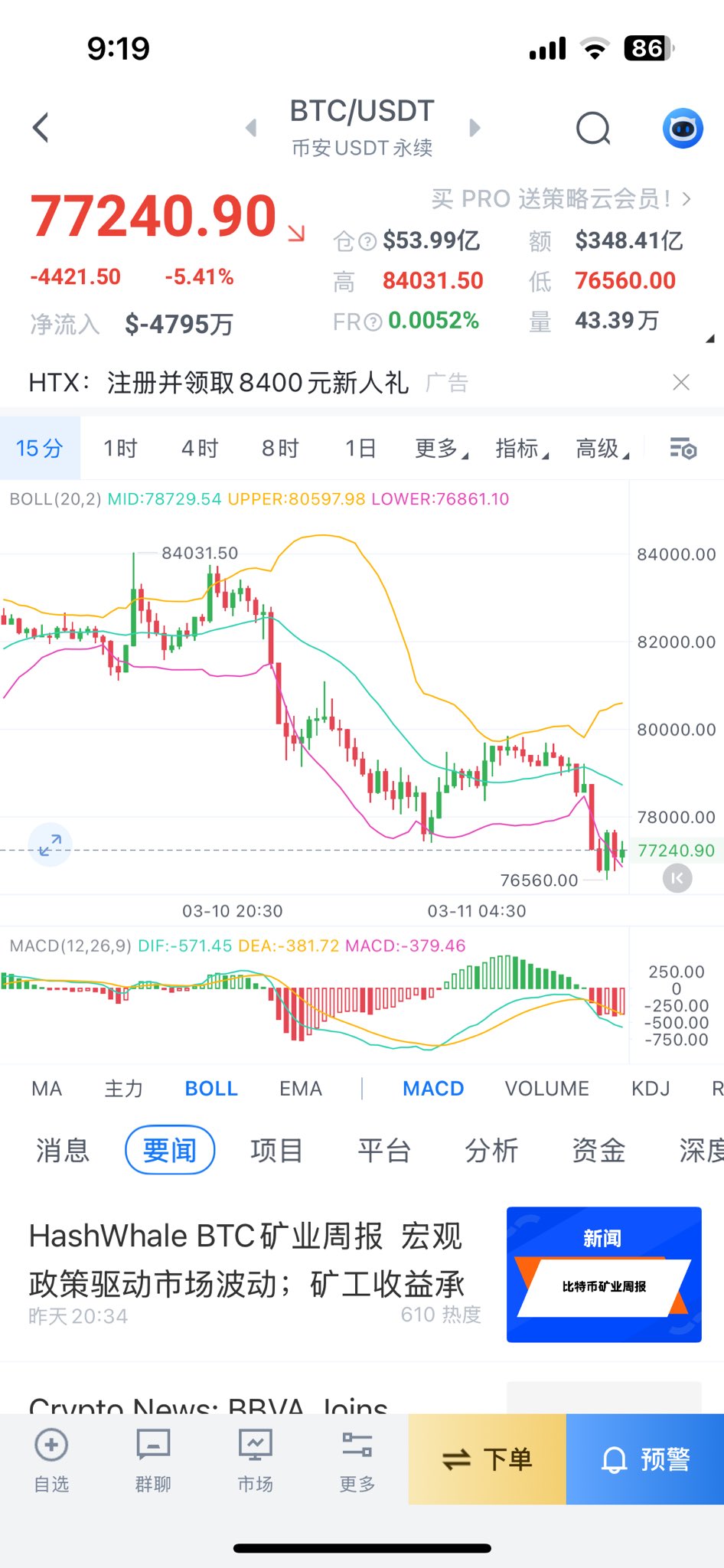Close the HTX advertisement banner
This screenshot has width=724, height=1568.
point(681,382)
